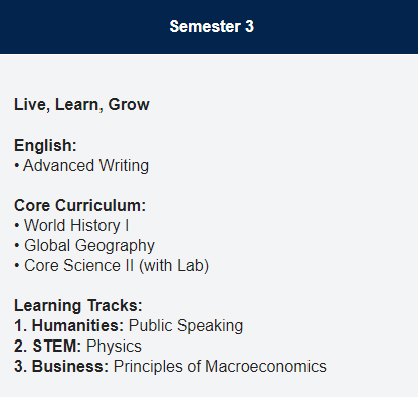418x397 pixels.
Task: Click the bullet before Core Science II
Action: (x=17, y=266)
